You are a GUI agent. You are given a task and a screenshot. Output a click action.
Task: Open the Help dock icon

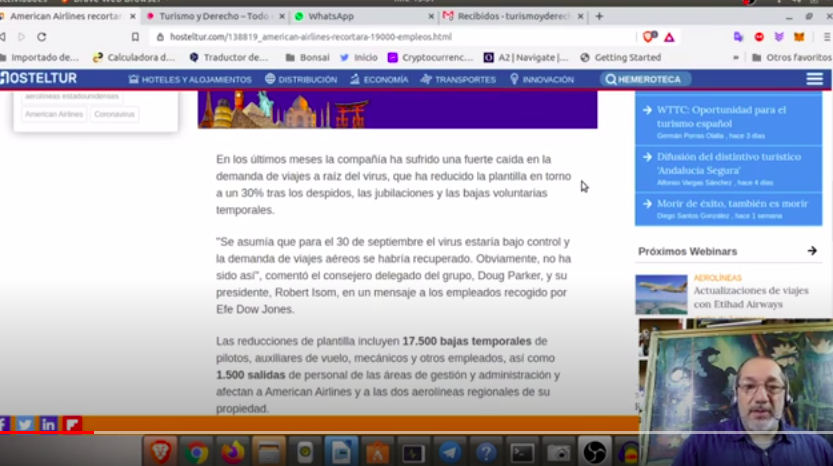[x=486, y=453]
